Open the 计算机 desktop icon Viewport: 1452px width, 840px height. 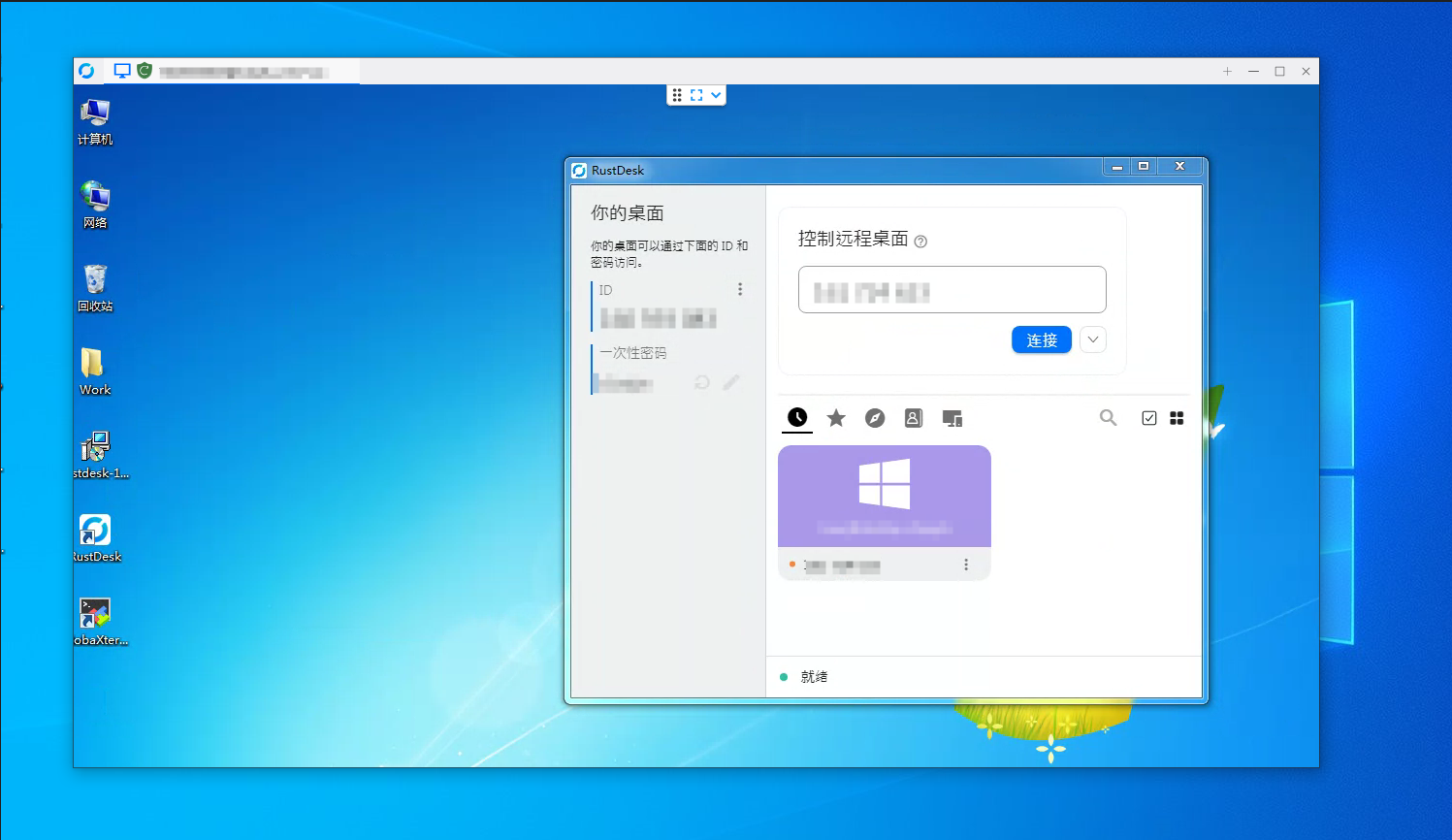tap(95, 122)
